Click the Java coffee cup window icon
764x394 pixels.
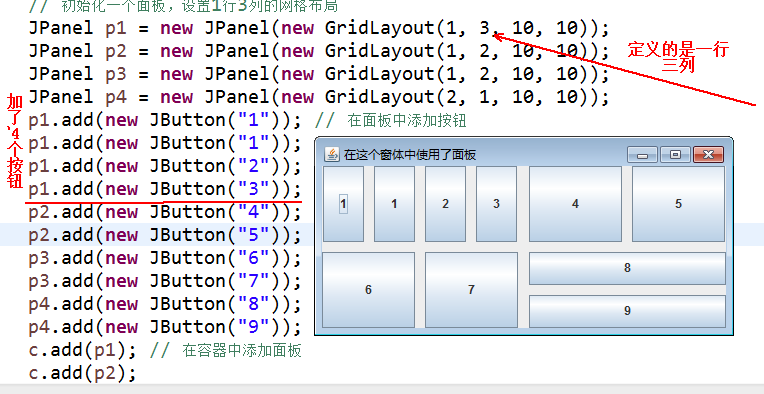[x=332, y=154]
